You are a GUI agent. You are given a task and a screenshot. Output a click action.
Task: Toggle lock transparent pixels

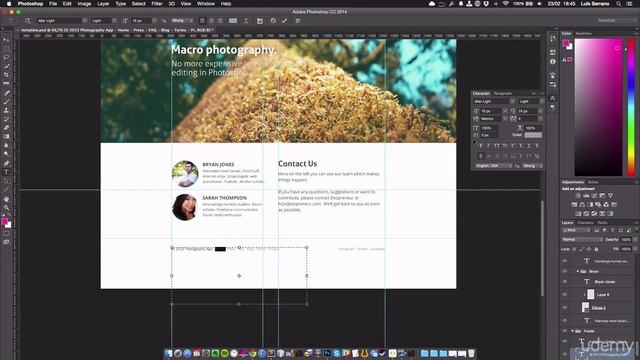click(x=575, y=249)
